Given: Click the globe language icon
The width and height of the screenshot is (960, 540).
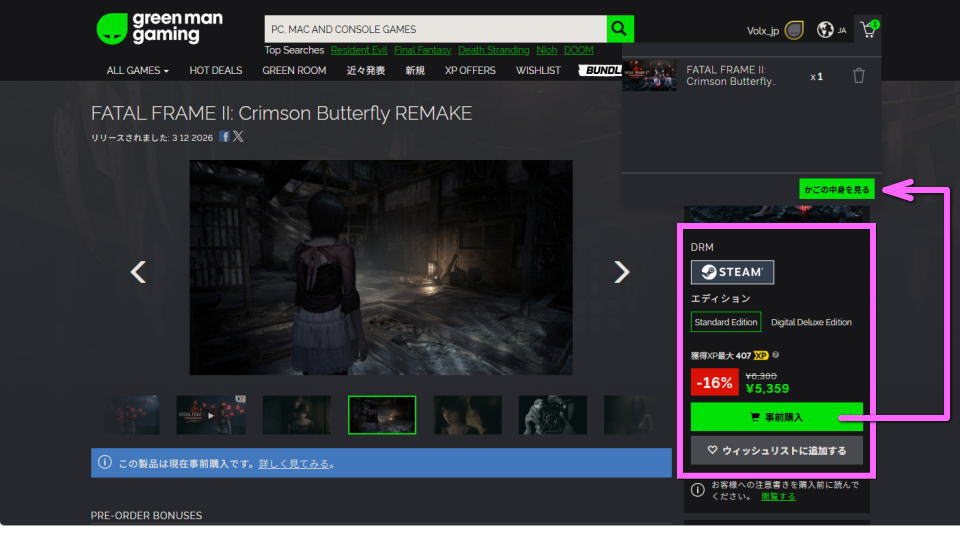Looking at the screenshot, I should coord(825,30).
